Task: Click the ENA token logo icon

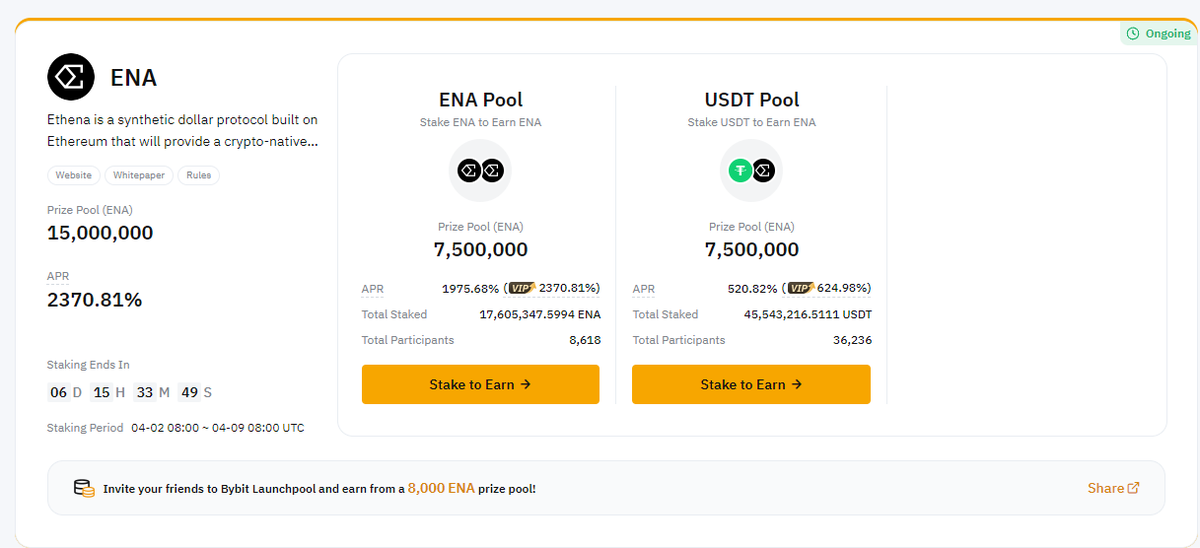Action: coord(71,77)
